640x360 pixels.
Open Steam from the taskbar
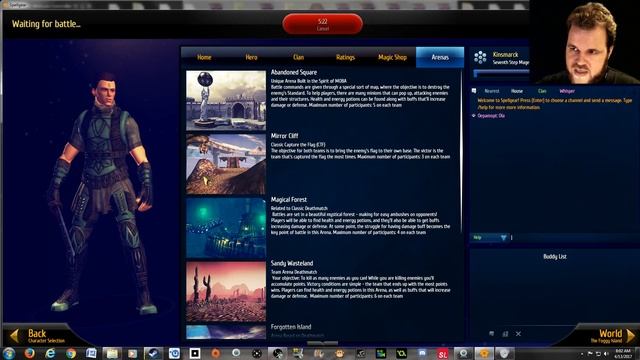click(153, 353)
